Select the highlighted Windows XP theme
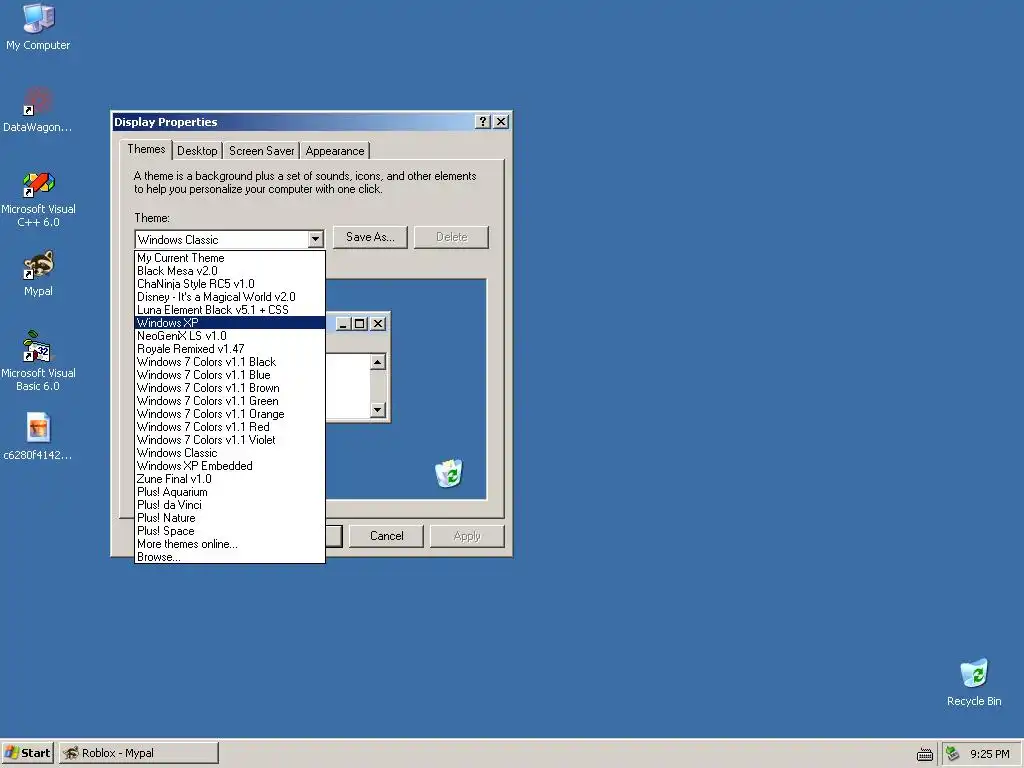Screen dimensions: 1024x768 click(x=230, y=323)
